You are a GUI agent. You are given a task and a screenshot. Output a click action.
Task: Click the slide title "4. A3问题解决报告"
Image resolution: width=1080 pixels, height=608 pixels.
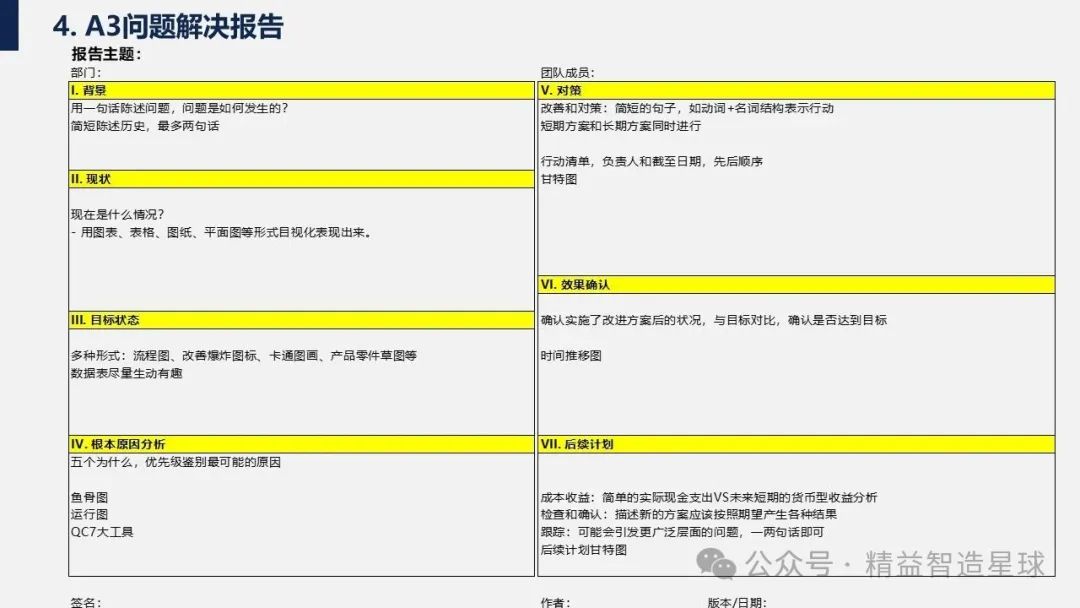(168, 26)
